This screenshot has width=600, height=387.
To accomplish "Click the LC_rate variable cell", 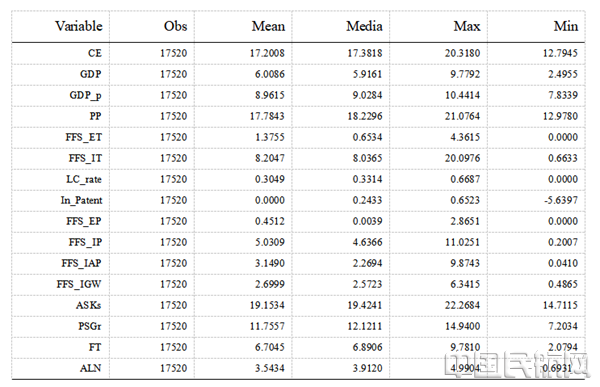I will click(x=84, y=179).
